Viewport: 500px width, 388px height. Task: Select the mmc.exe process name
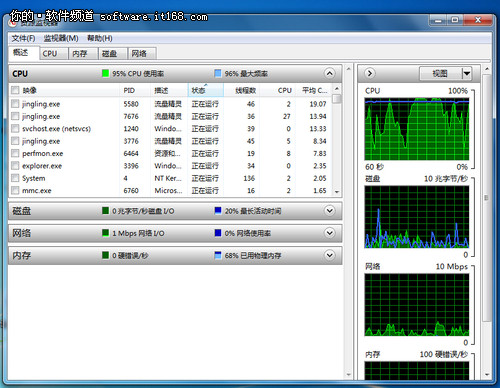point(37,191)
